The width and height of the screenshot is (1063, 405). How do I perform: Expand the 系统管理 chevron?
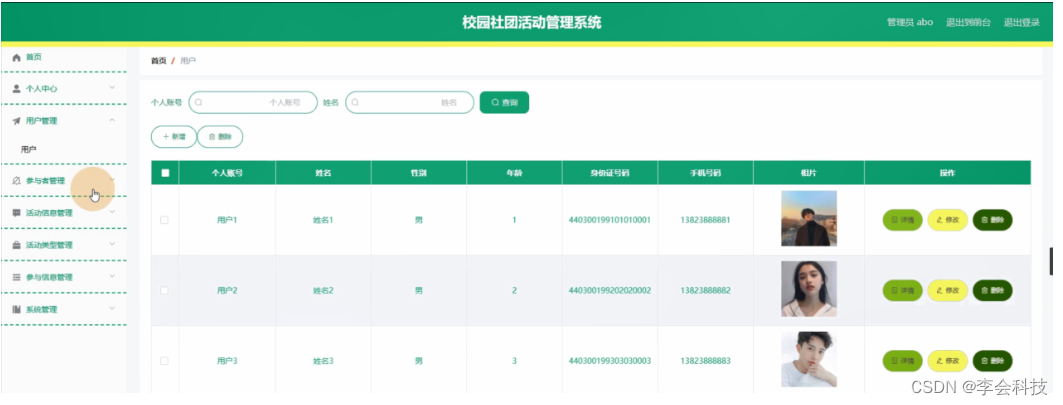(x=113, y=309)
